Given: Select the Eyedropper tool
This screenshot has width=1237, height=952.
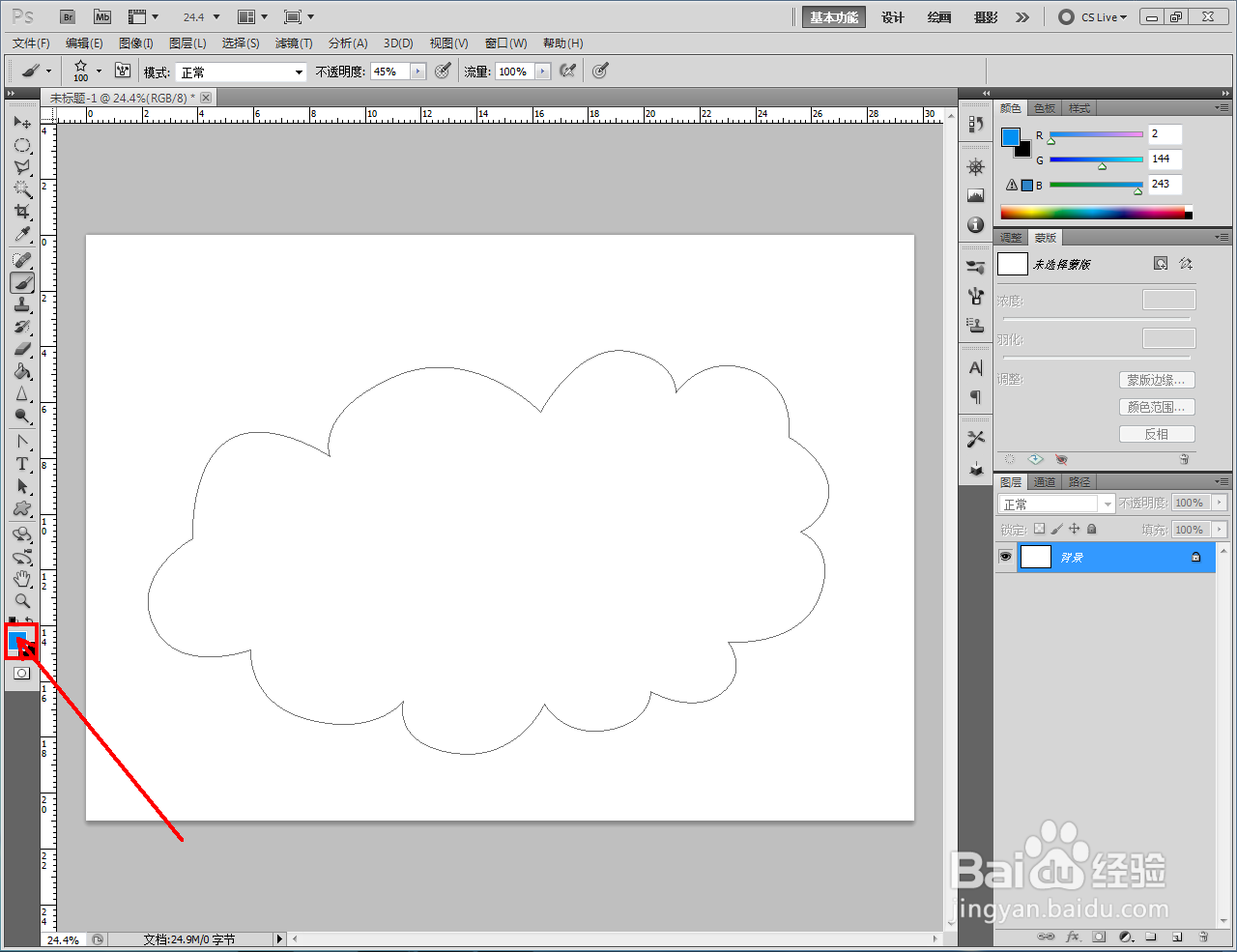Looking at the screenshot, I should pyautogui.click(x=22, y=234).
